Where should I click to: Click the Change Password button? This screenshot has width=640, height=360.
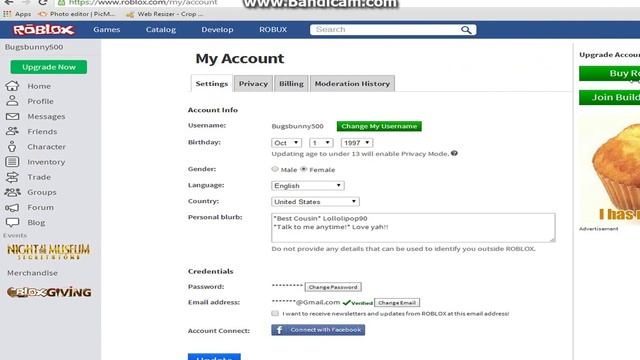[333, 287]
